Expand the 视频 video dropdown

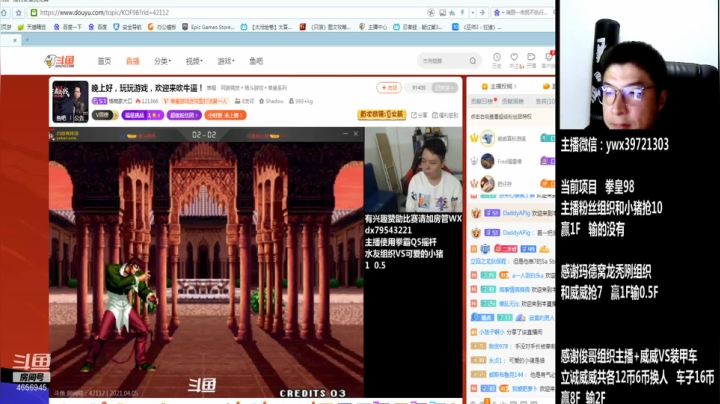coord(194,61)
